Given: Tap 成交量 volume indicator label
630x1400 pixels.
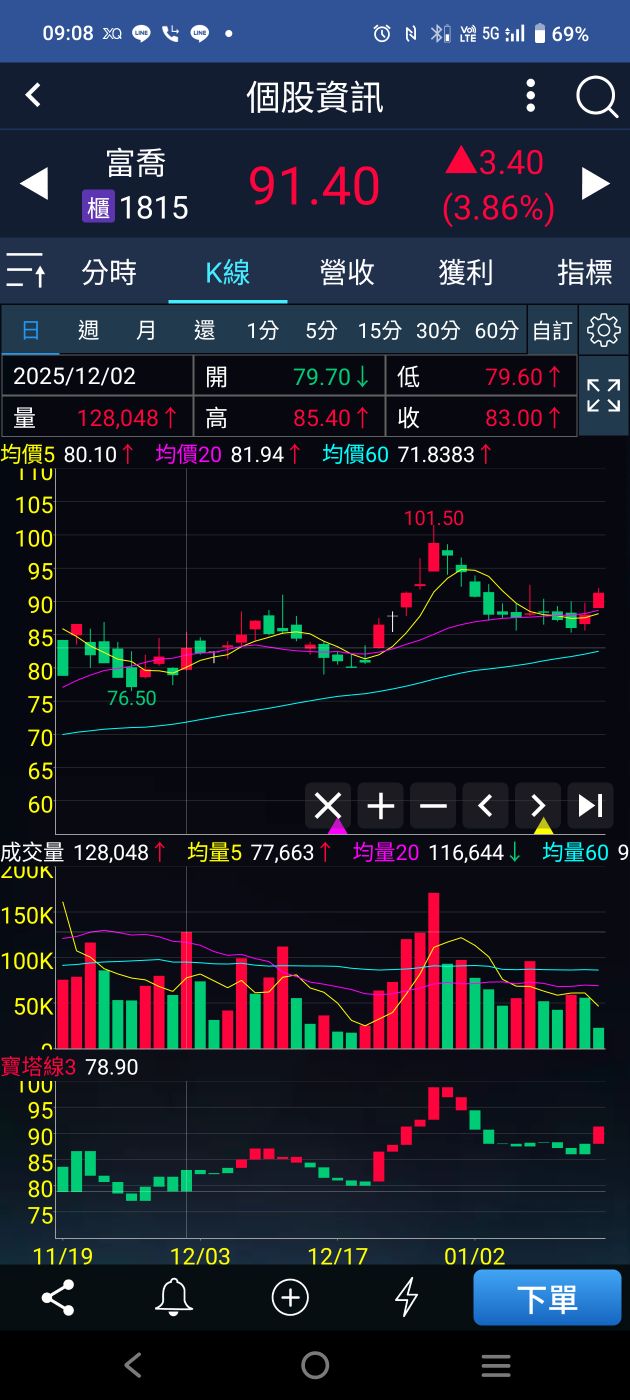Looking at the screenshot, I should 33,853.
